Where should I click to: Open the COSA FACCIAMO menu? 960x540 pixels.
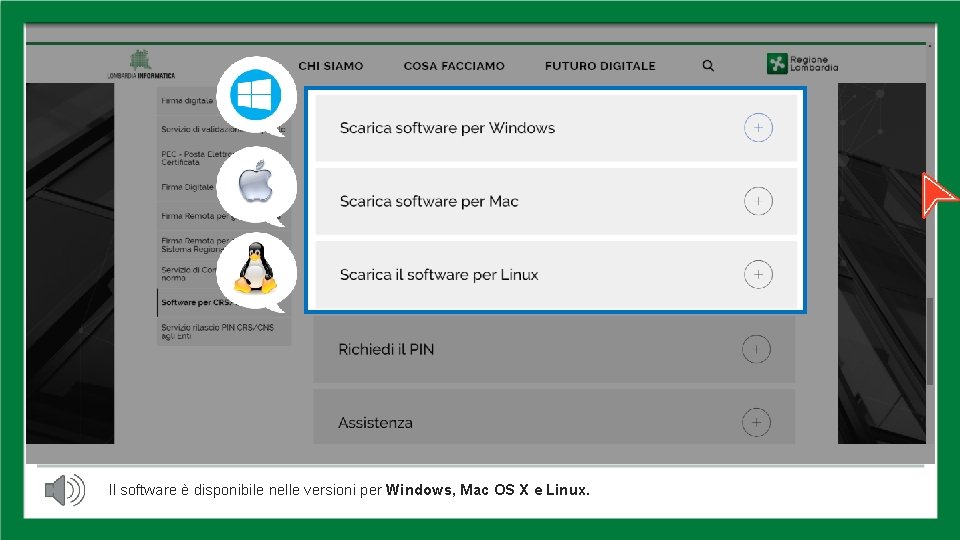point(454,66)
